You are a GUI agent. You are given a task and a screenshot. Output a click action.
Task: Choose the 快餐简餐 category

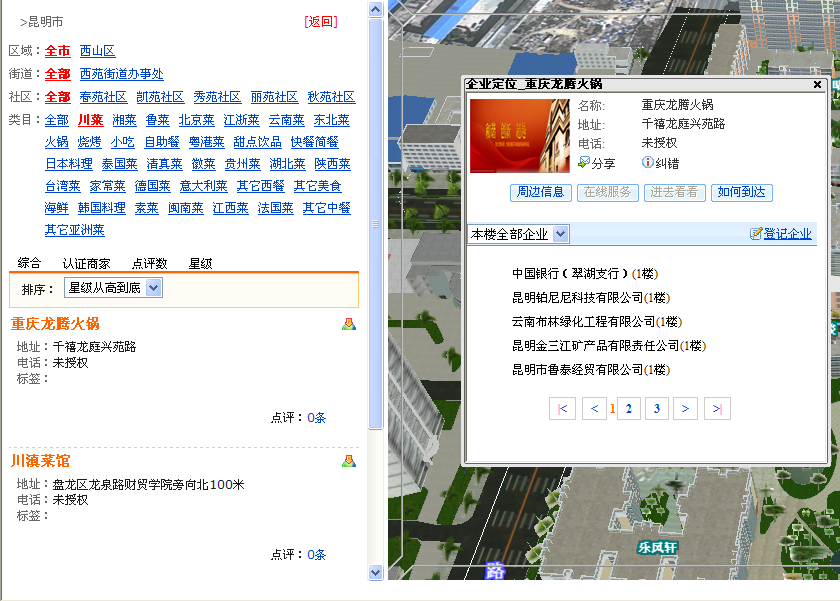pyautogui.click(x=314, y=142)
